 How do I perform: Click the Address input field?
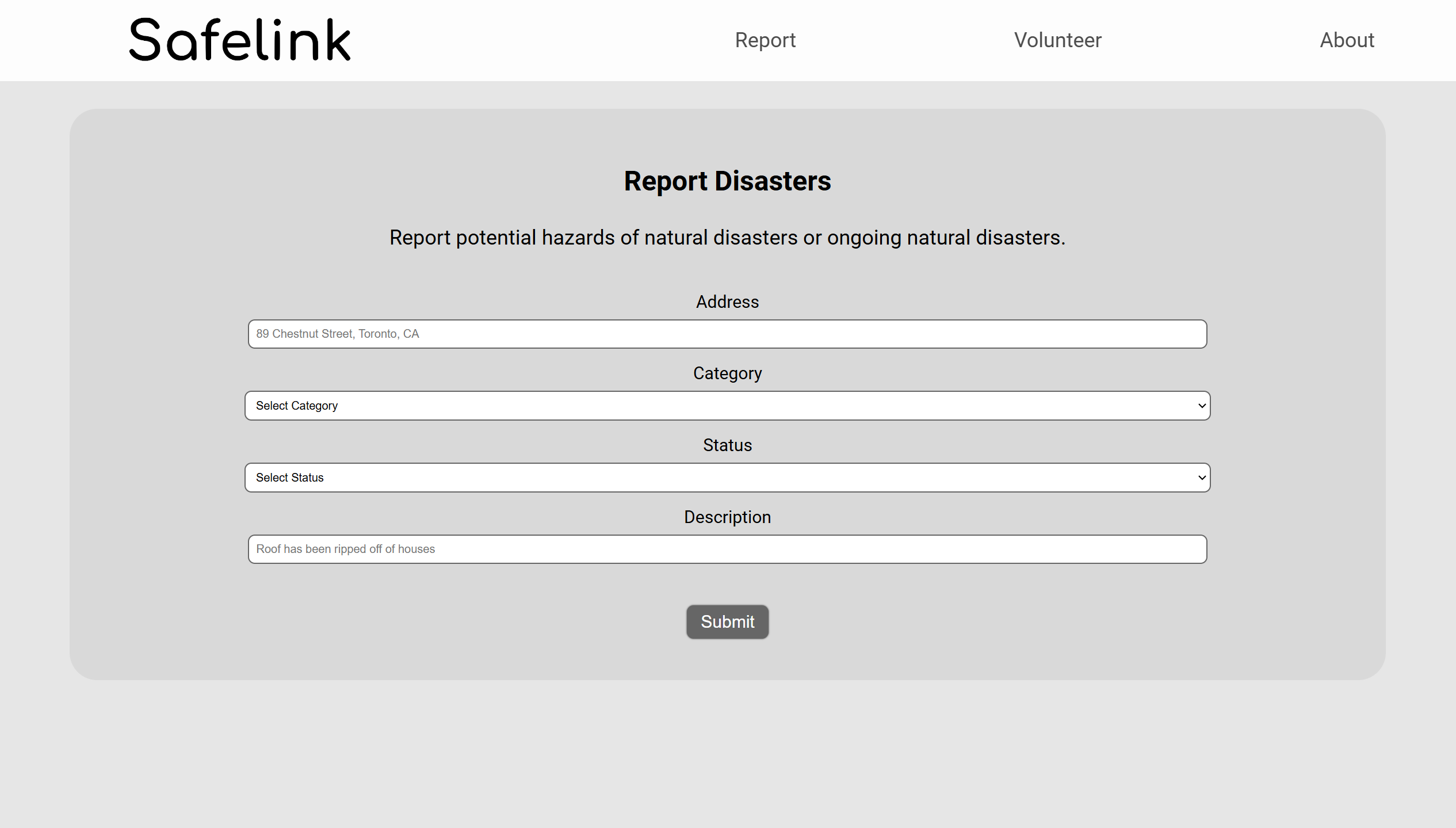click(x=727, y=334)
